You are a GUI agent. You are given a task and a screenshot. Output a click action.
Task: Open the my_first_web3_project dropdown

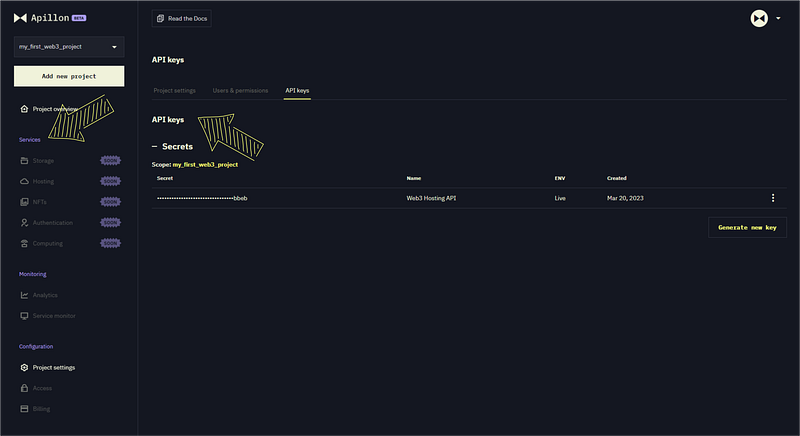pyautogui.click(x=69, y=47)
